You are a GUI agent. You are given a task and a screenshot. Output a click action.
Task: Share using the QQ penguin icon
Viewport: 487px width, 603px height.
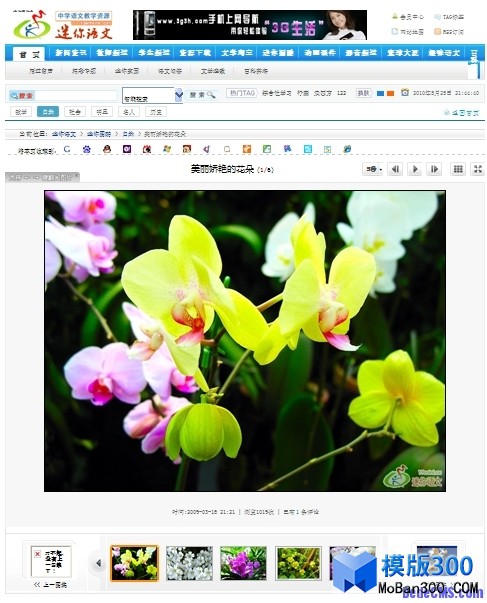point(107,149)
